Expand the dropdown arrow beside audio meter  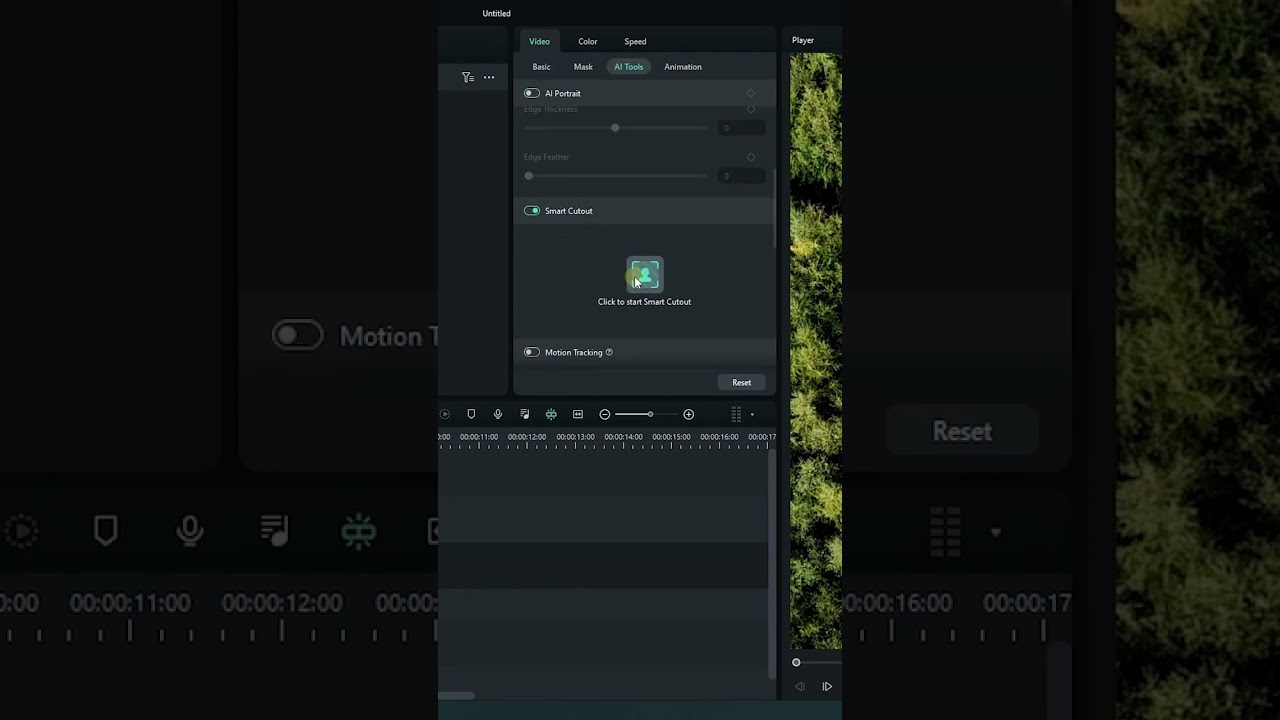point(752,415)
